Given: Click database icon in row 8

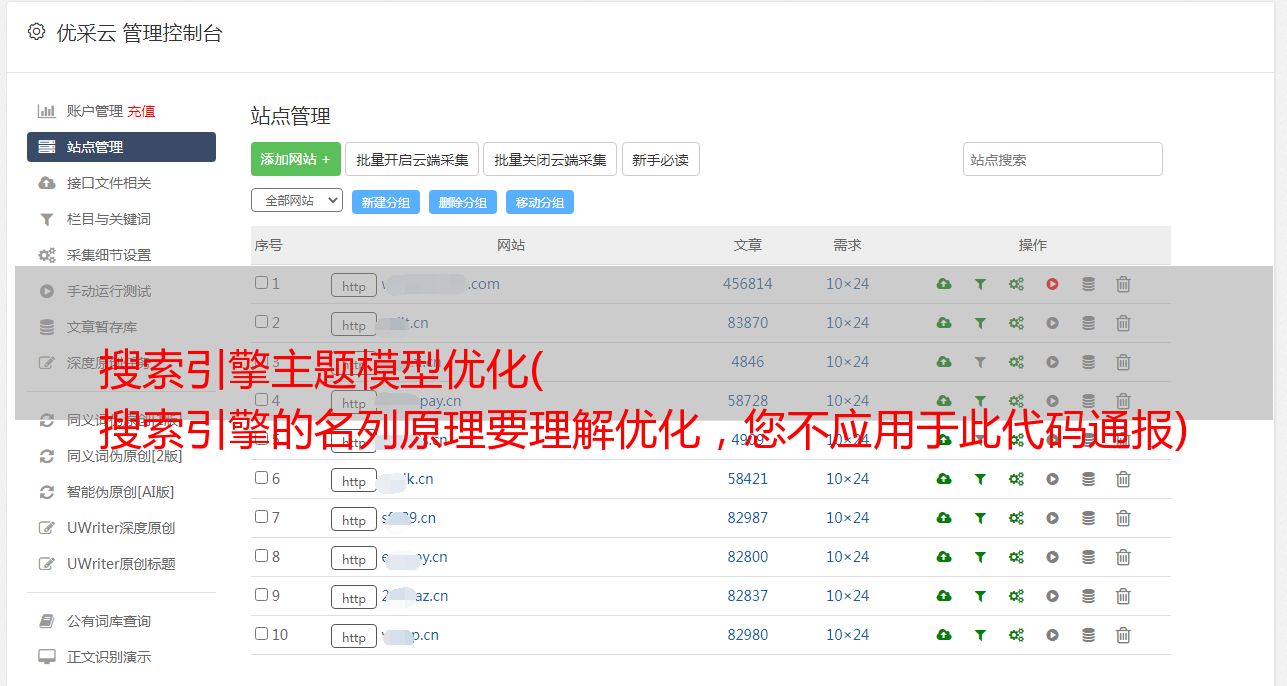Looking at the screenshot, I should [x=1088, y=557].
